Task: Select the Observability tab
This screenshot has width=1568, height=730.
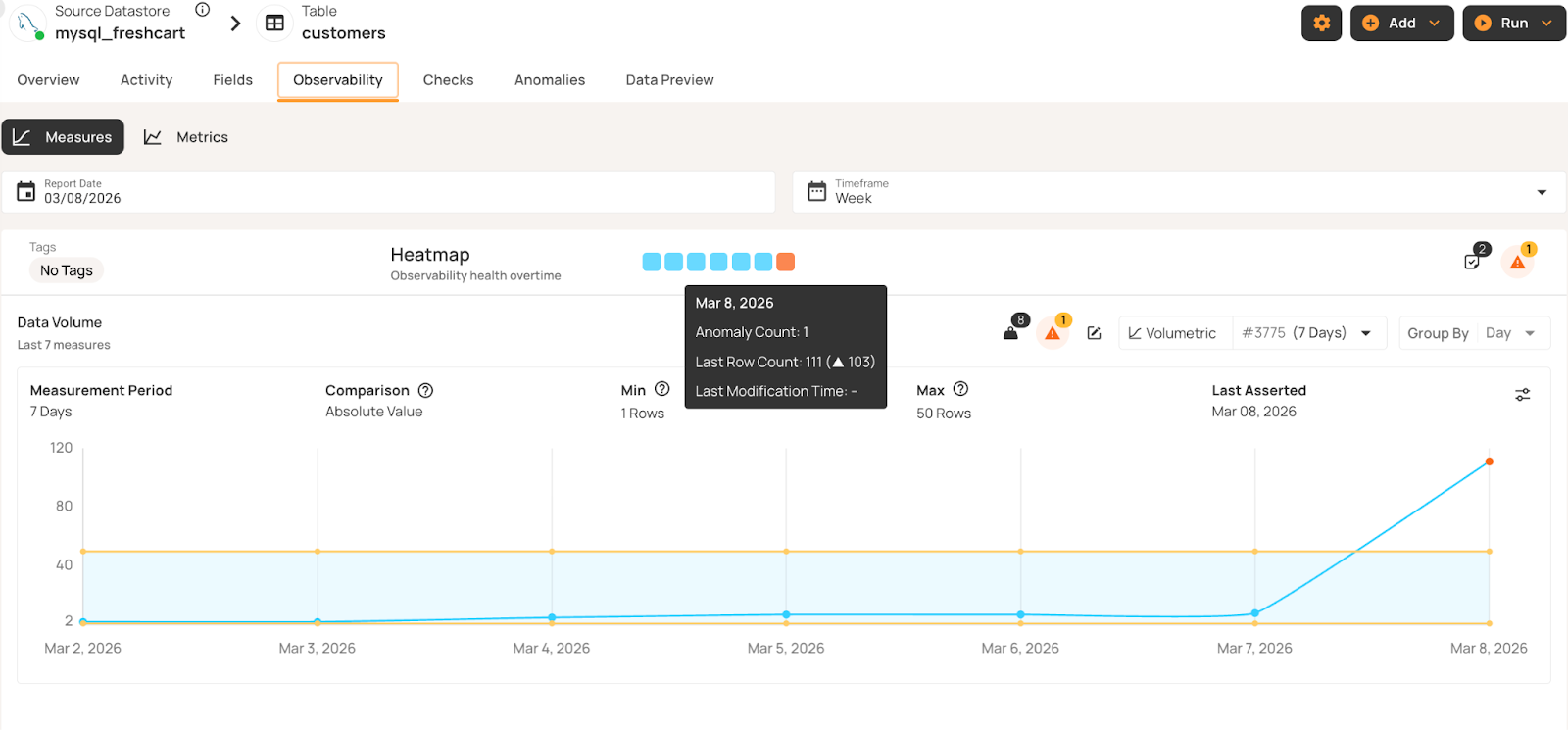Action: [338, 80]
